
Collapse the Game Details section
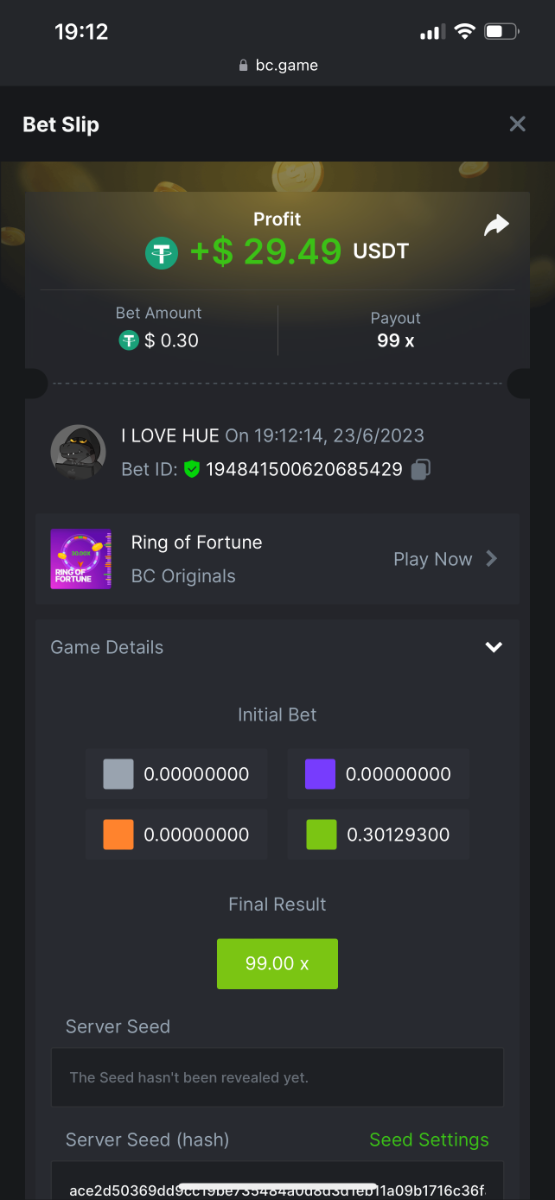493,647
